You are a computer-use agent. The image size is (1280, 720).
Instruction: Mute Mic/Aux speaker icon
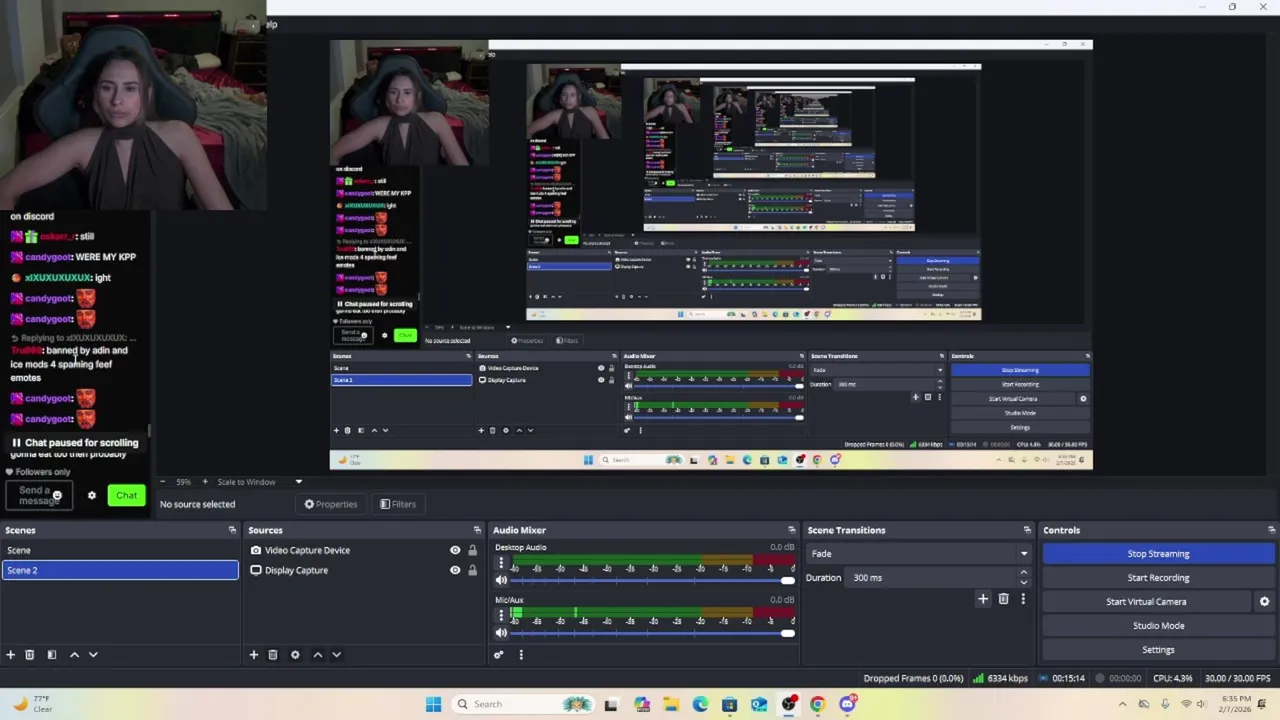pyautogui.click(x=501, y=633)
